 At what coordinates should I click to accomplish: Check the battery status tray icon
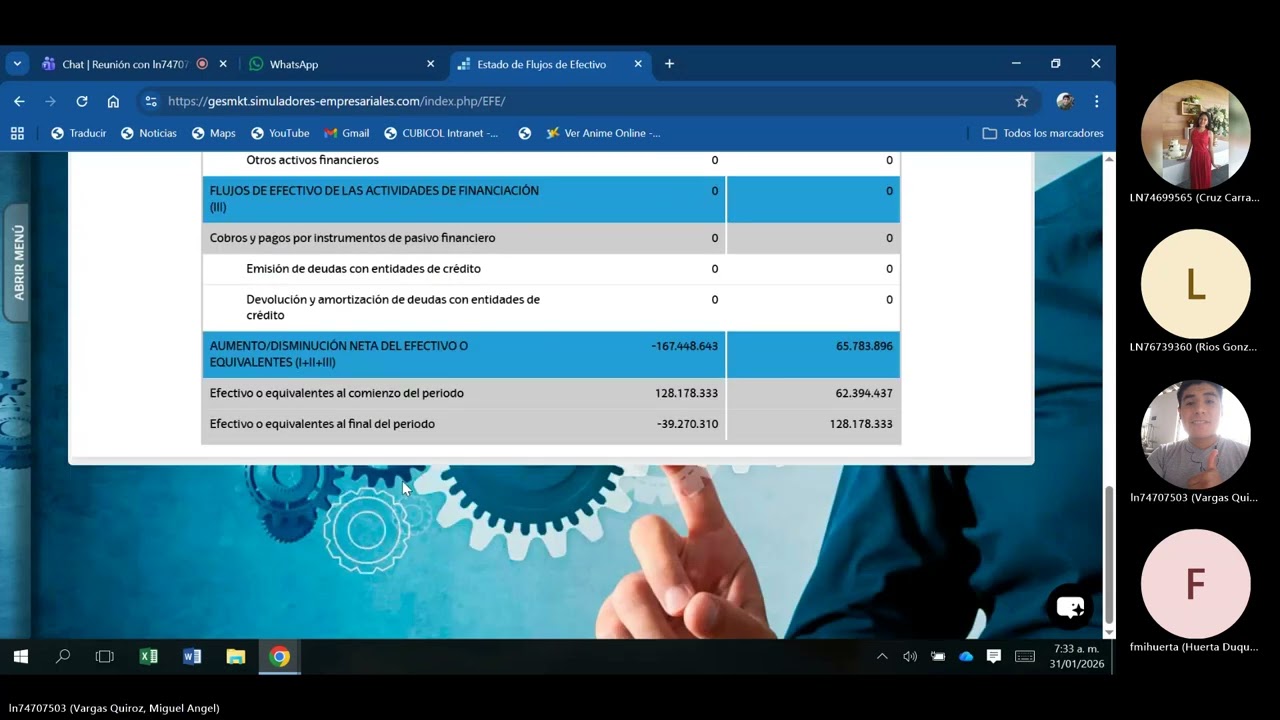[938, 657]
